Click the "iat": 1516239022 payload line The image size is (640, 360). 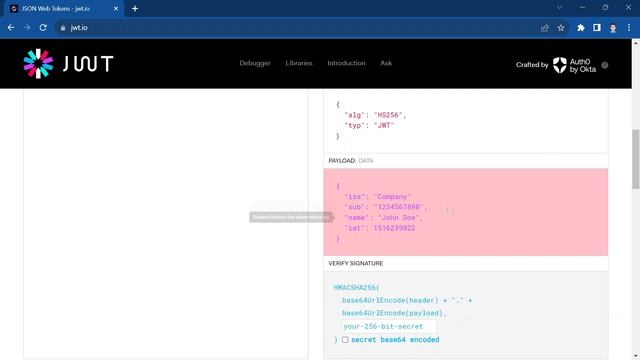pos(380,228)
